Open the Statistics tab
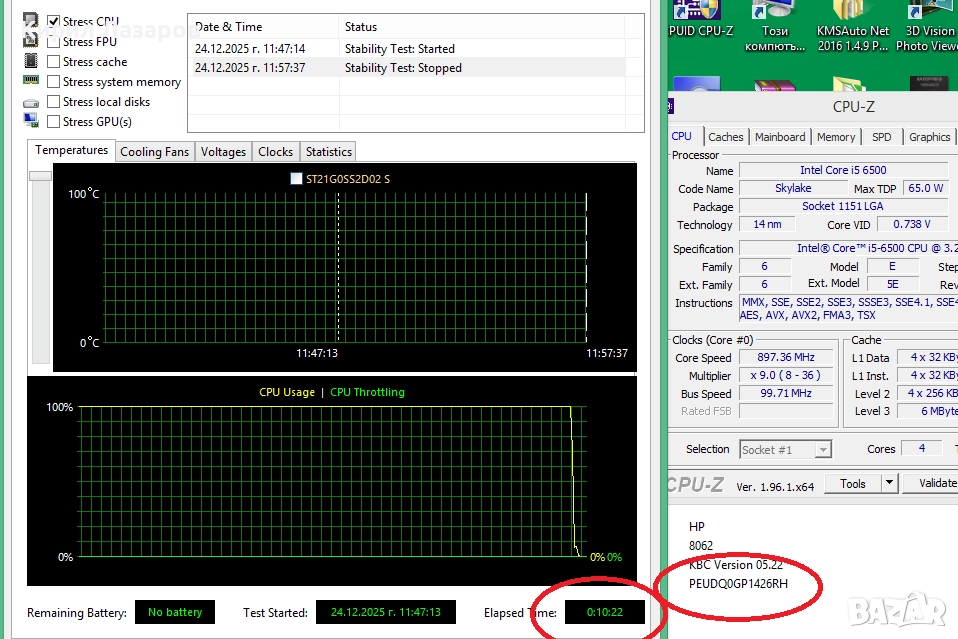Viewport: 958px width, 639px height. (328, 152)
